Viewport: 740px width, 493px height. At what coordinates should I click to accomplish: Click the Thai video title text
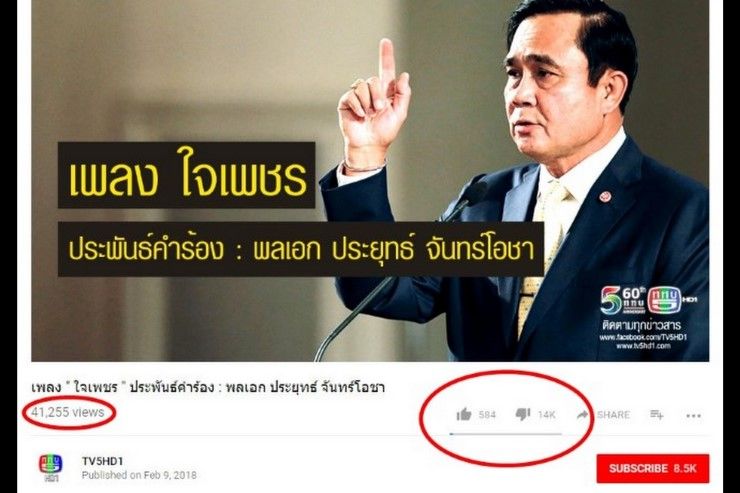pyautogui.click(x=208, y=387)
